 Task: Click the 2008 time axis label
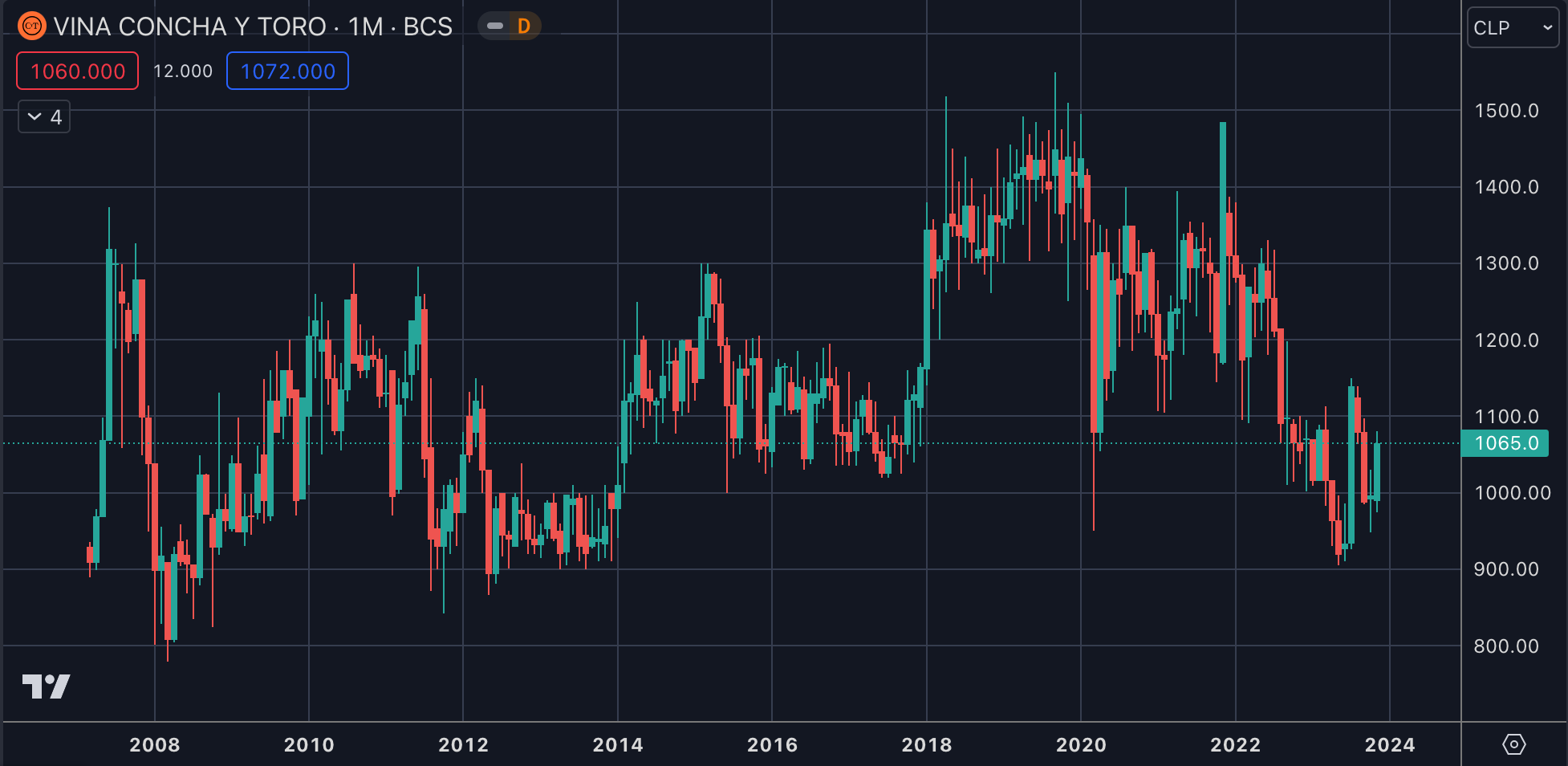[x=155, y=745]
